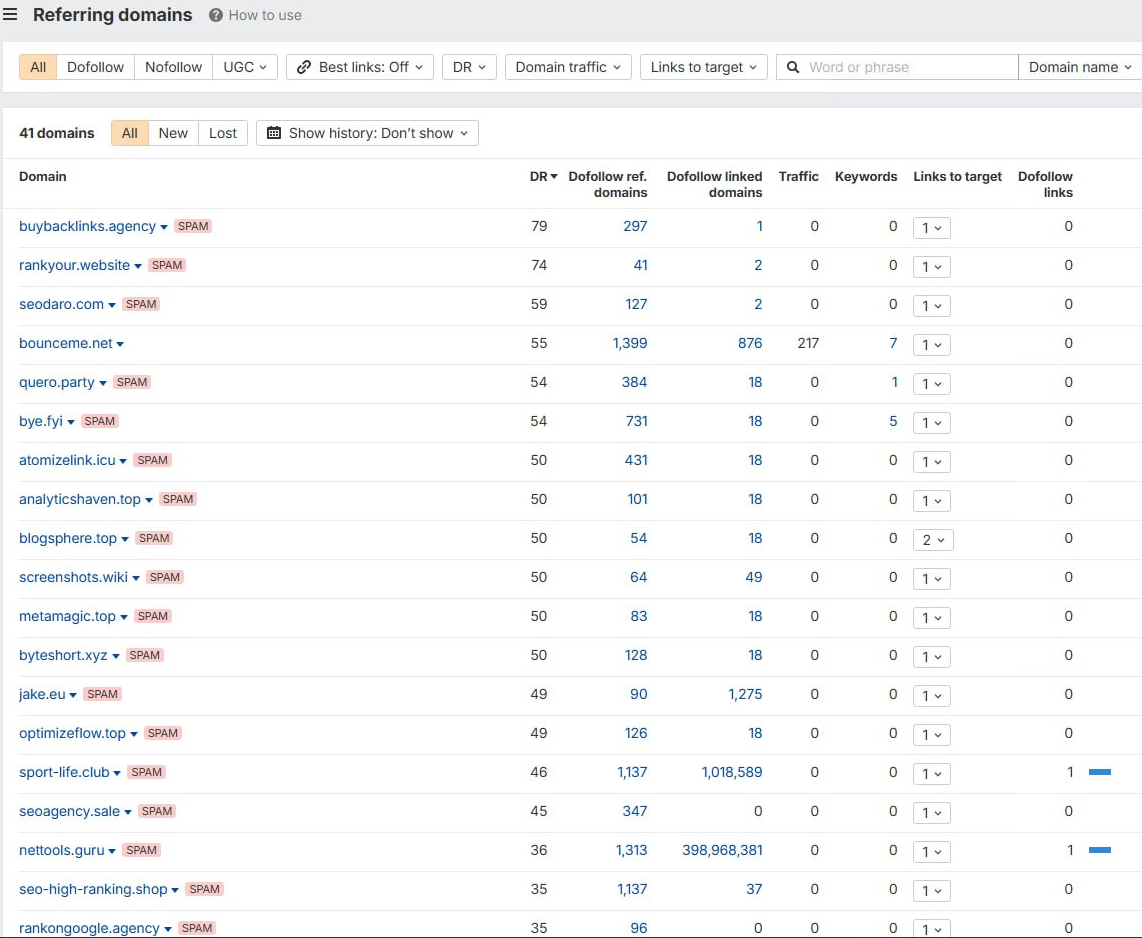The height and width of the screenshot is (938, 1142).
Task: Show New domains only
Action: coord(173,133)
